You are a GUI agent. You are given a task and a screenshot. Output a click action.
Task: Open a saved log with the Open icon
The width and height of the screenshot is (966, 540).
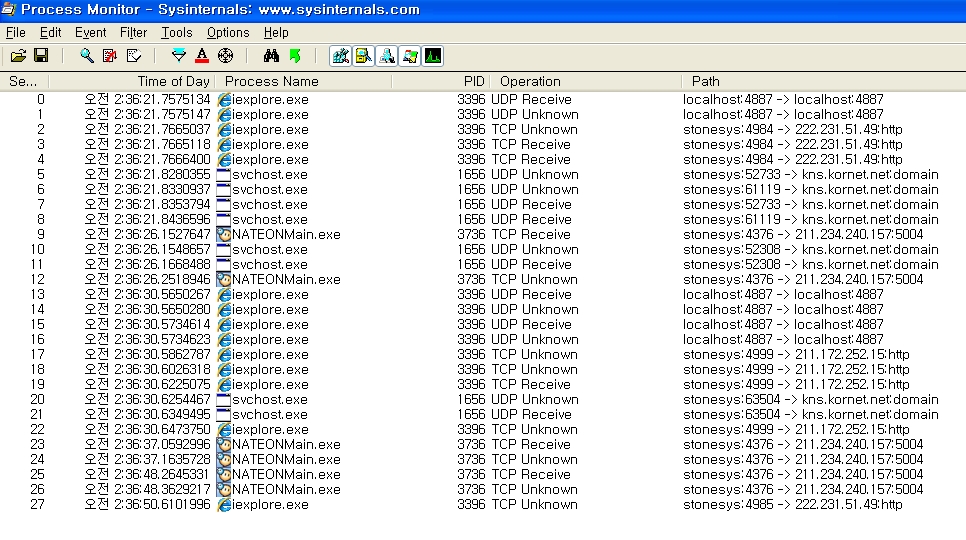click(18, 56)
